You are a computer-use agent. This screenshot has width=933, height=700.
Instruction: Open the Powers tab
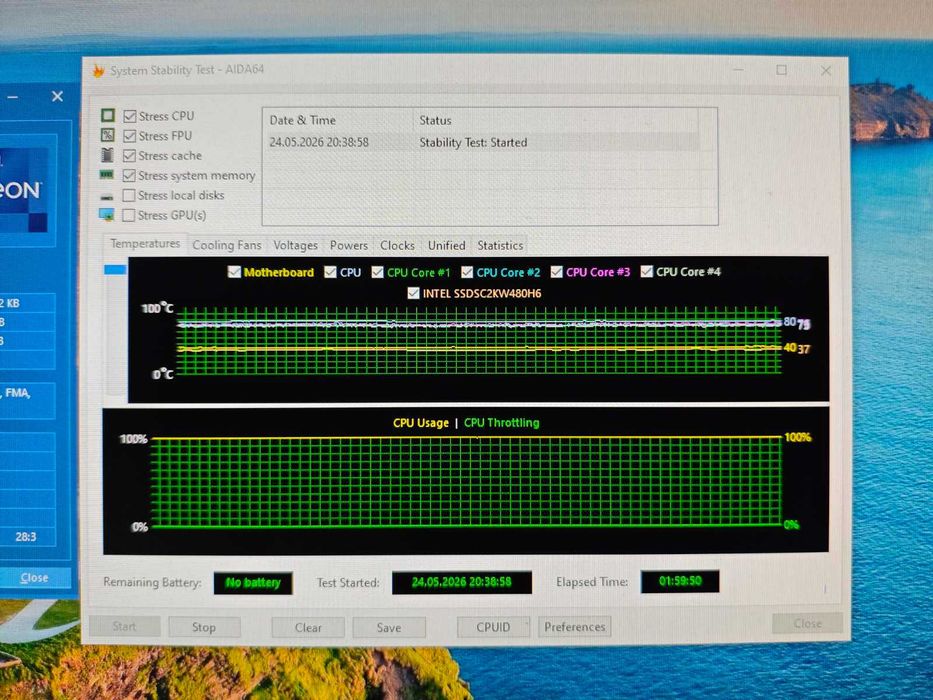click(x=349, y=245)
